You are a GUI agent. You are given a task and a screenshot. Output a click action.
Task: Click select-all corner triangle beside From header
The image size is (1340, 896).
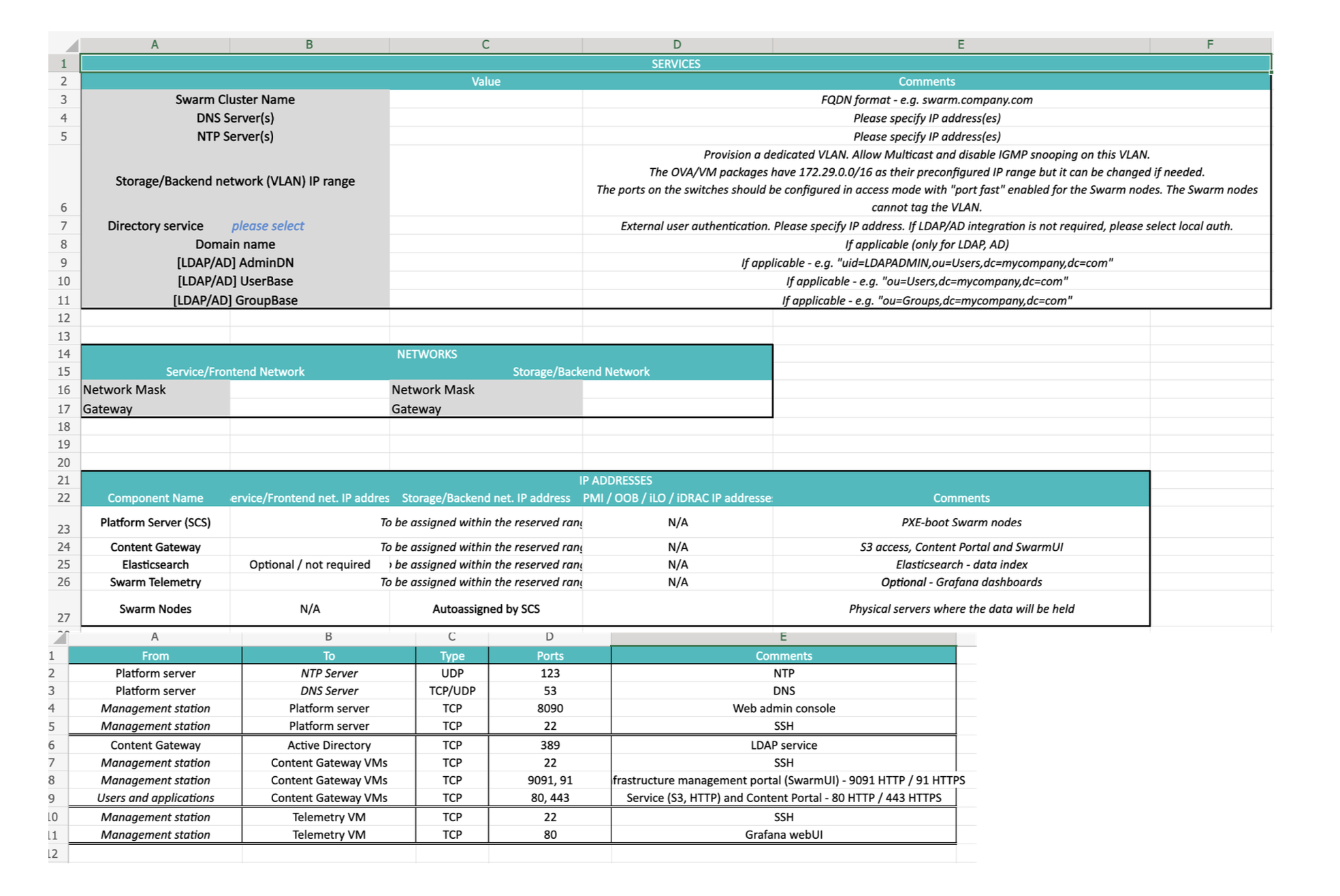(x=61, y=638)
